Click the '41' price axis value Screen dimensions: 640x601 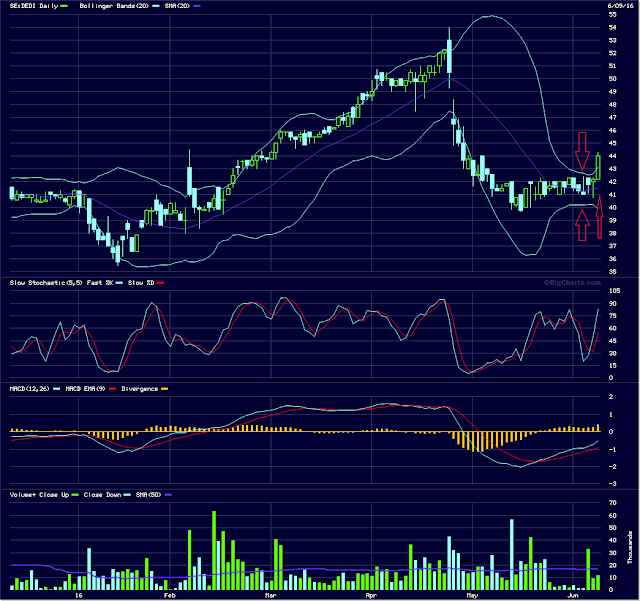pyautogui.click(x=612, y=195)
